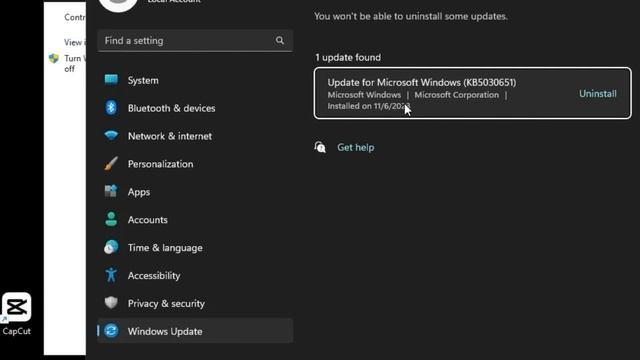Click the Network wifi icon
The width and height of the screenshot is (640, 360).
click(x=111, y=135)
